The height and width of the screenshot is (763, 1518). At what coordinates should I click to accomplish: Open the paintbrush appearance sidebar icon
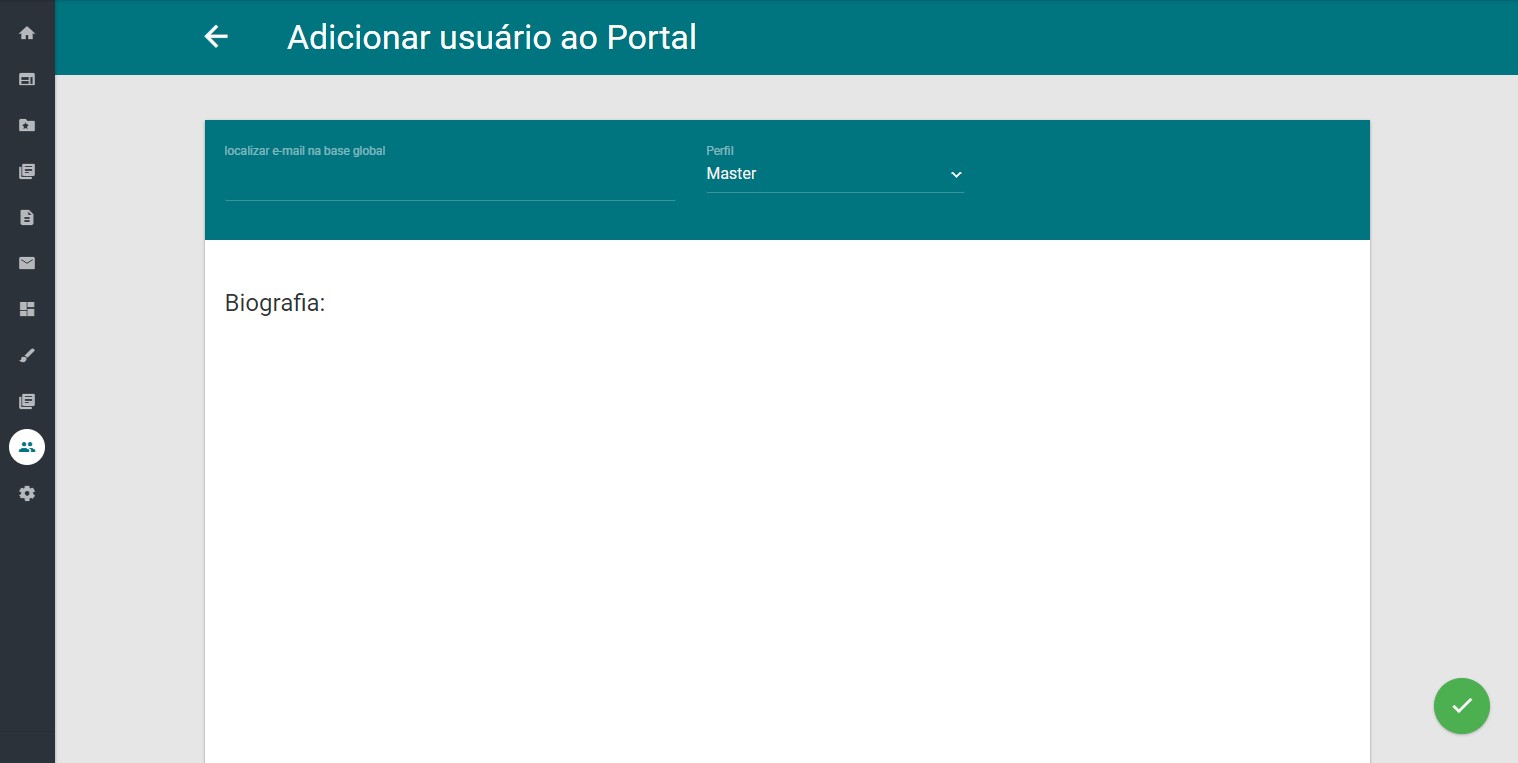coord(27,355)
